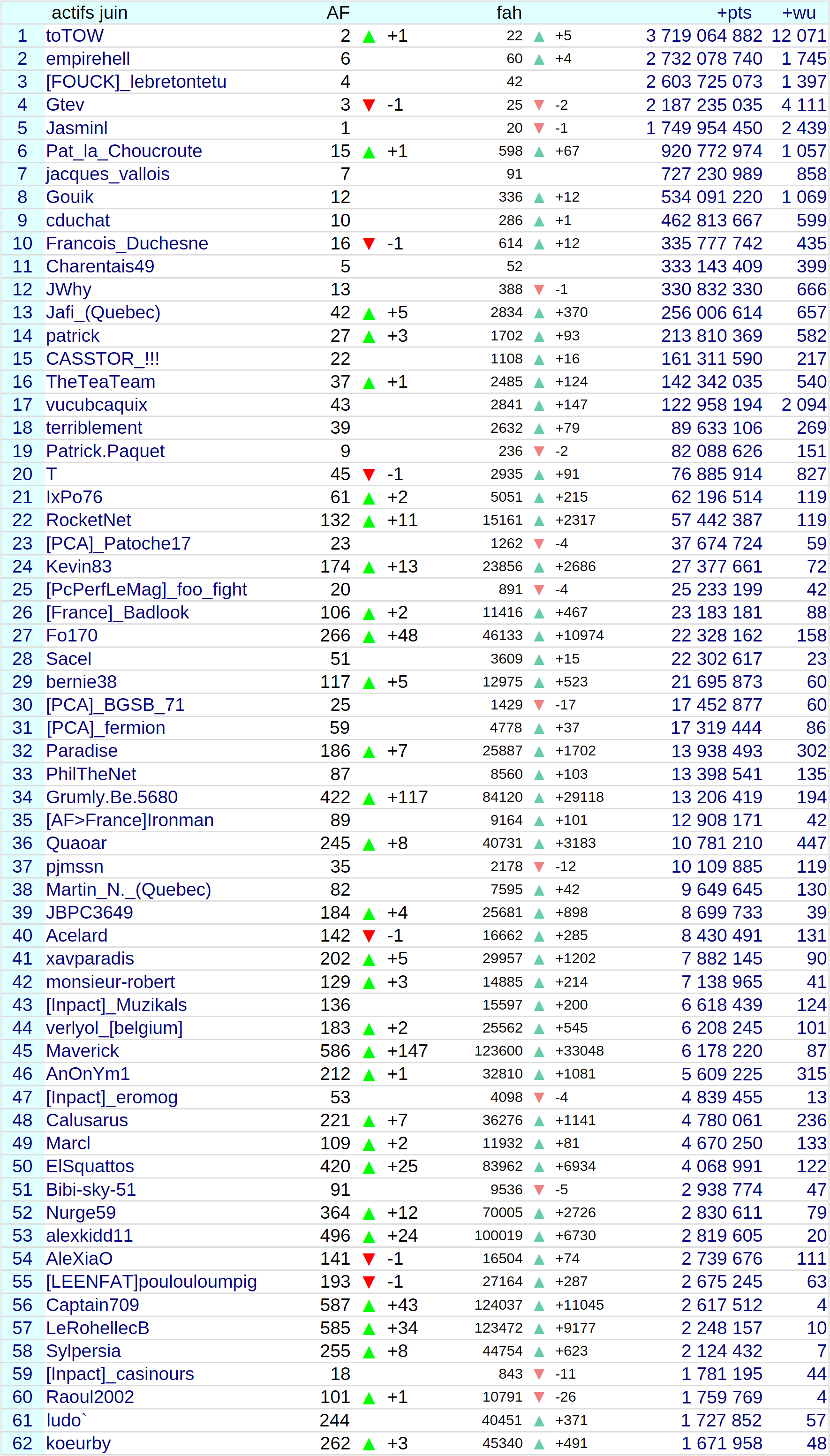Click red AF down arrow for Acelard
Viewport: 830px width, 1456px height.
click(369, 935)
